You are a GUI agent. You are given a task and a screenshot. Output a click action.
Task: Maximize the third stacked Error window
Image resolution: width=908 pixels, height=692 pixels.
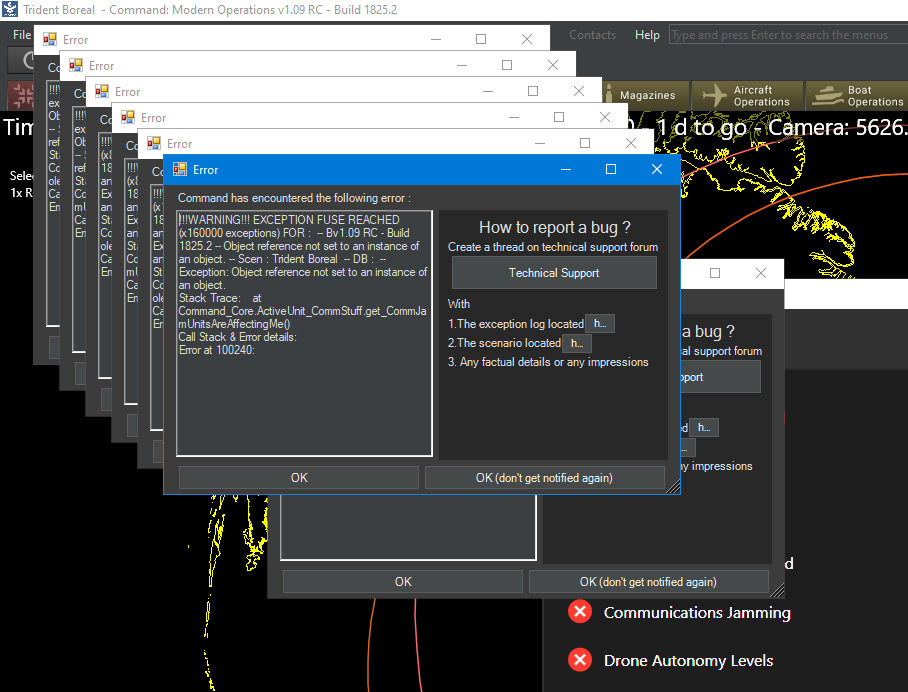tap(533, 91)
